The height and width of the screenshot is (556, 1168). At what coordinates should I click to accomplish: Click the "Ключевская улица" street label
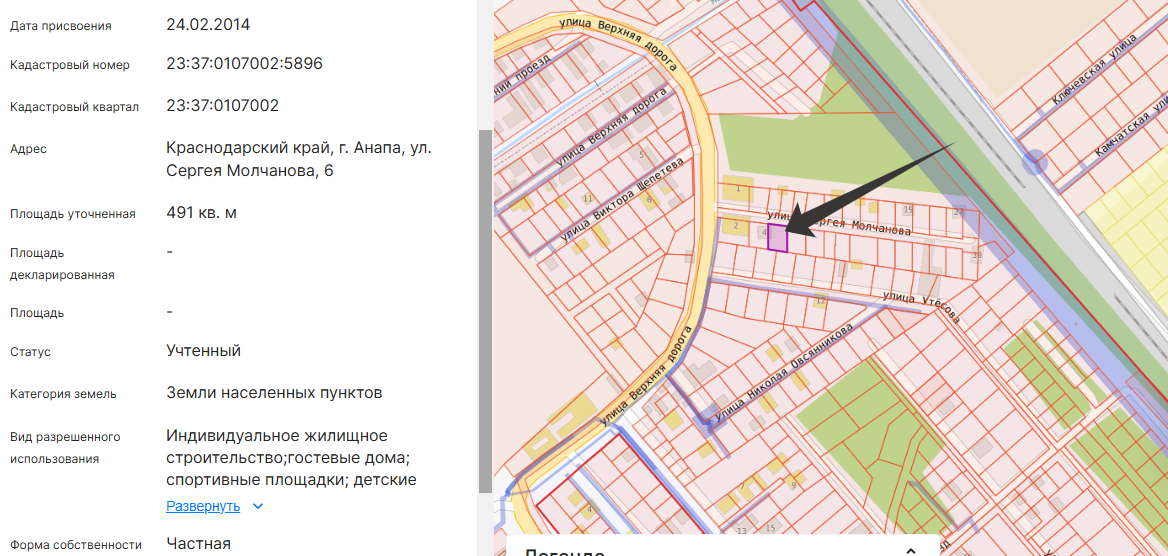pos(1094,72)
